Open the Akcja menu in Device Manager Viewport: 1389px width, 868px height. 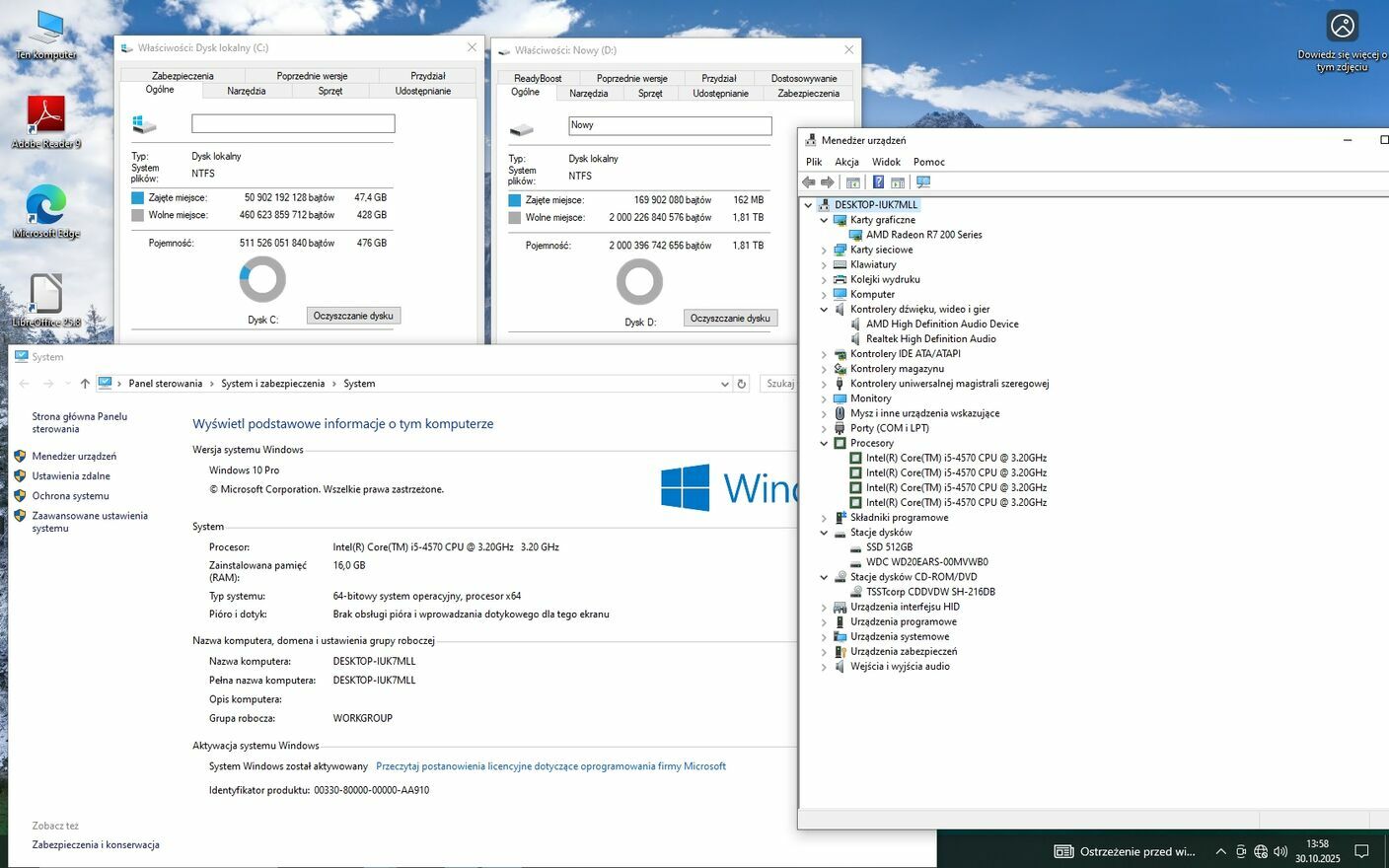[x=846, y=162]
